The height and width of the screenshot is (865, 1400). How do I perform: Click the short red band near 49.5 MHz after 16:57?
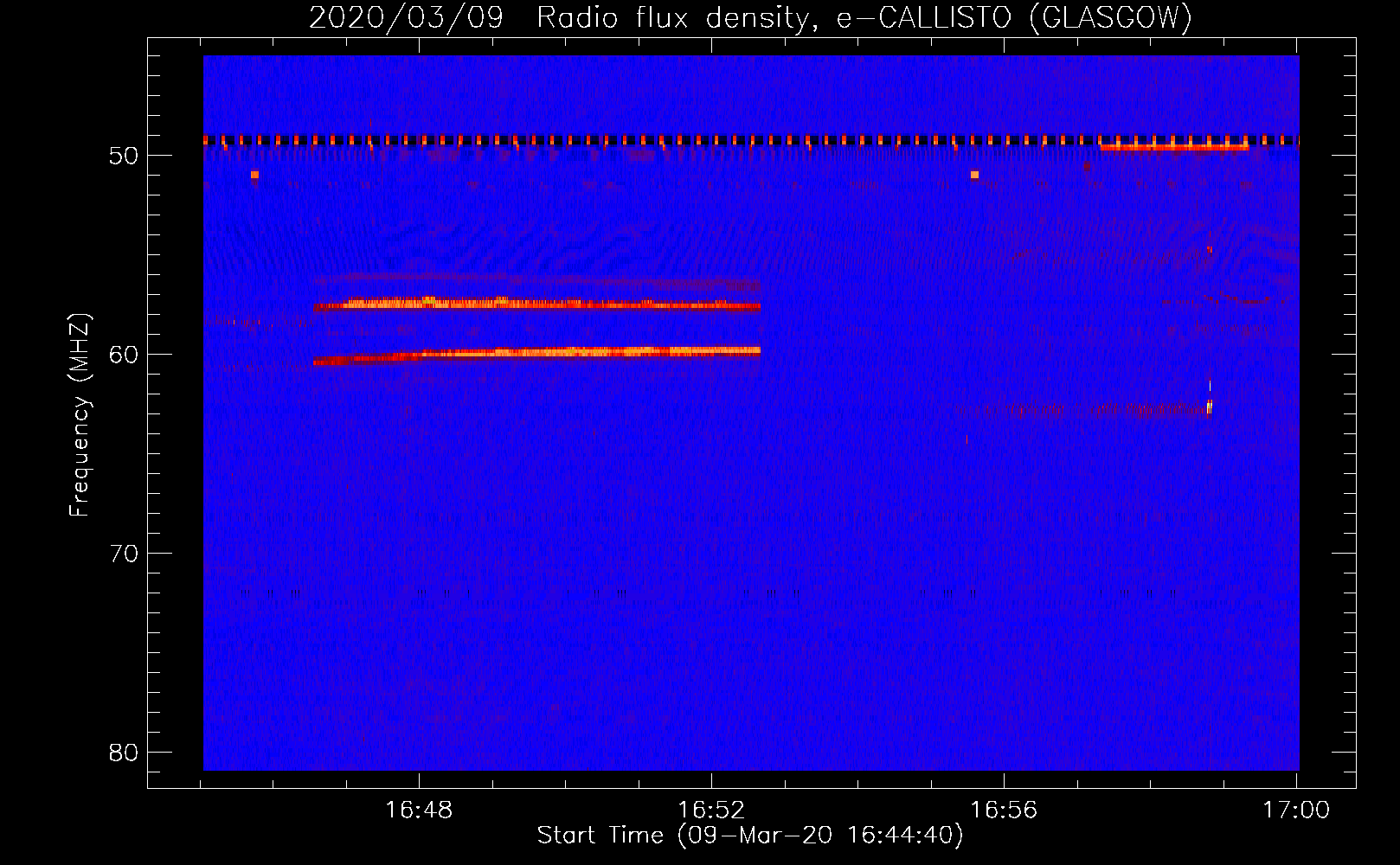pos(1174,147)
